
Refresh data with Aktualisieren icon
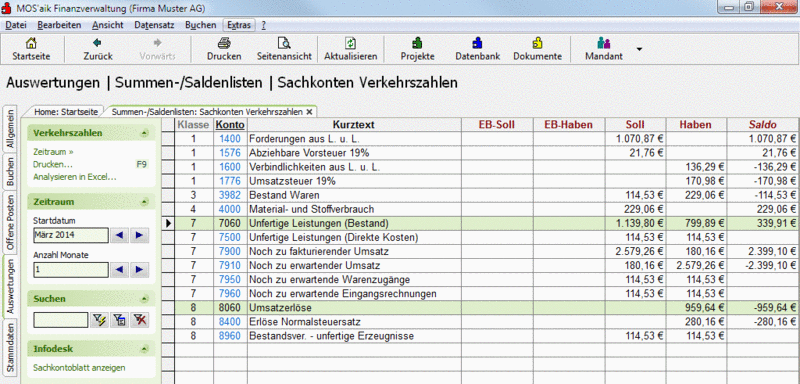pos(351,43)
